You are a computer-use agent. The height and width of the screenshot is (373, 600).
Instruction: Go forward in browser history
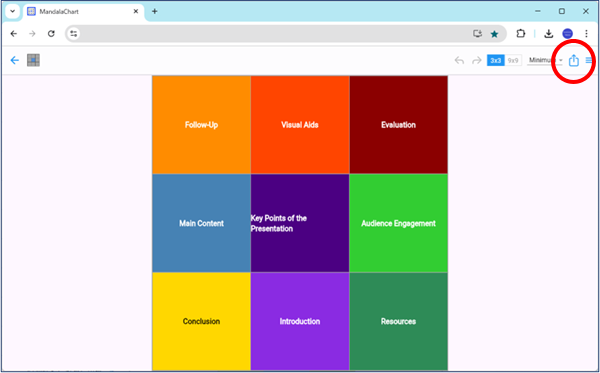coord(32,34)
